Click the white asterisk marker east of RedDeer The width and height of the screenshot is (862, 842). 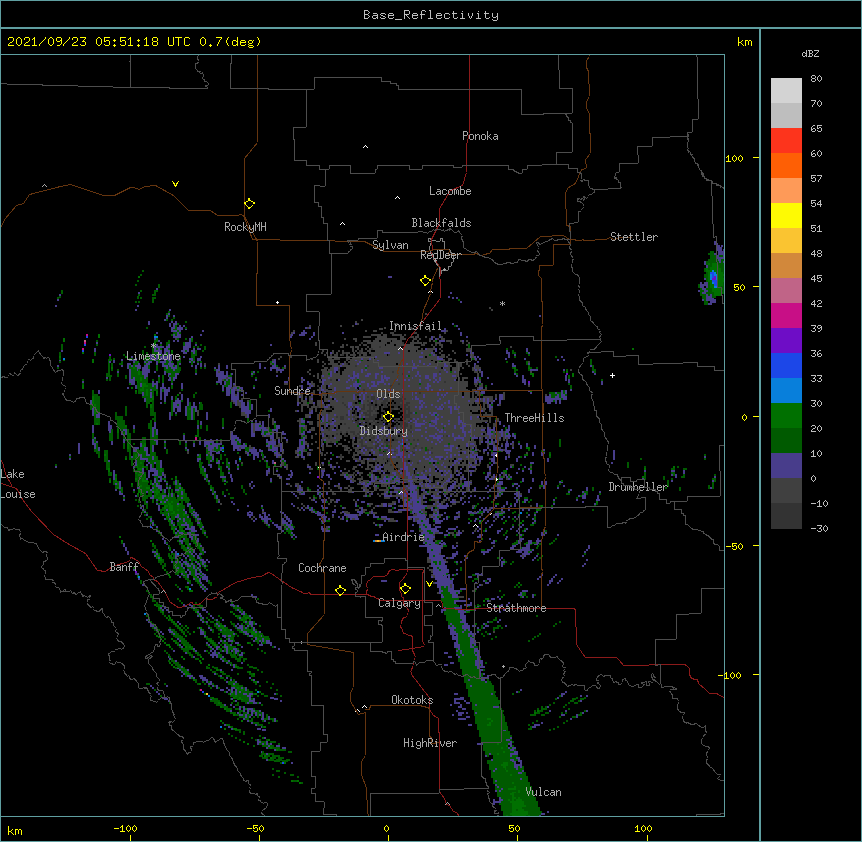pos(502,303)
